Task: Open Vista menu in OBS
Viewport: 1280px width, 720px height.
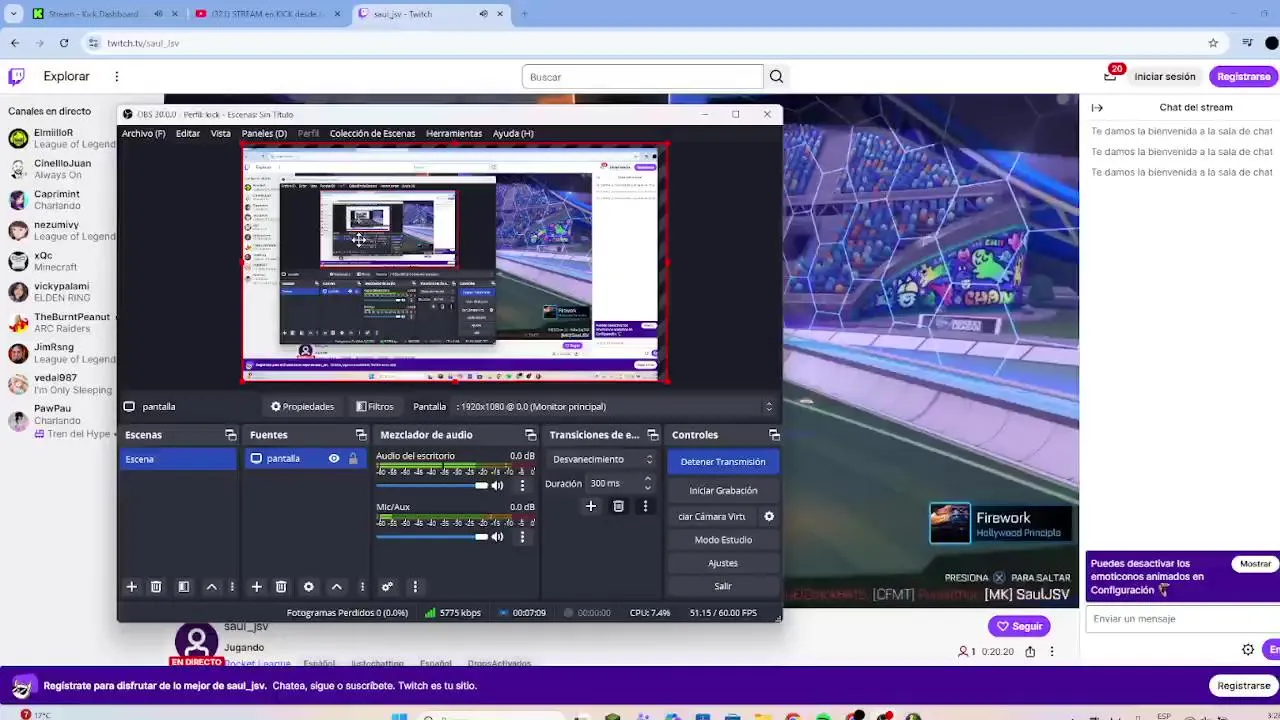Action: point(221,134)
